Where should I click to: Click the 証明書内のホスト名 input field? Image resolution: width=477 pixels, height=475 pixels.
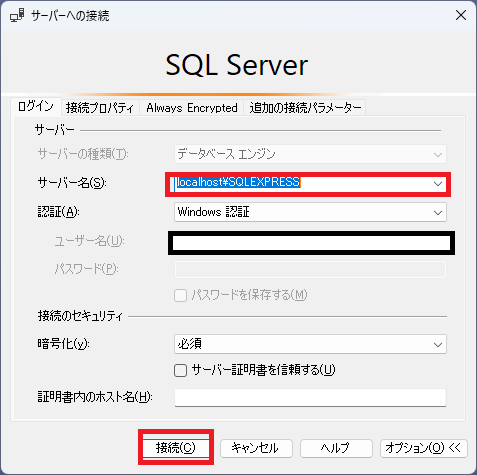tap(310, 397)
